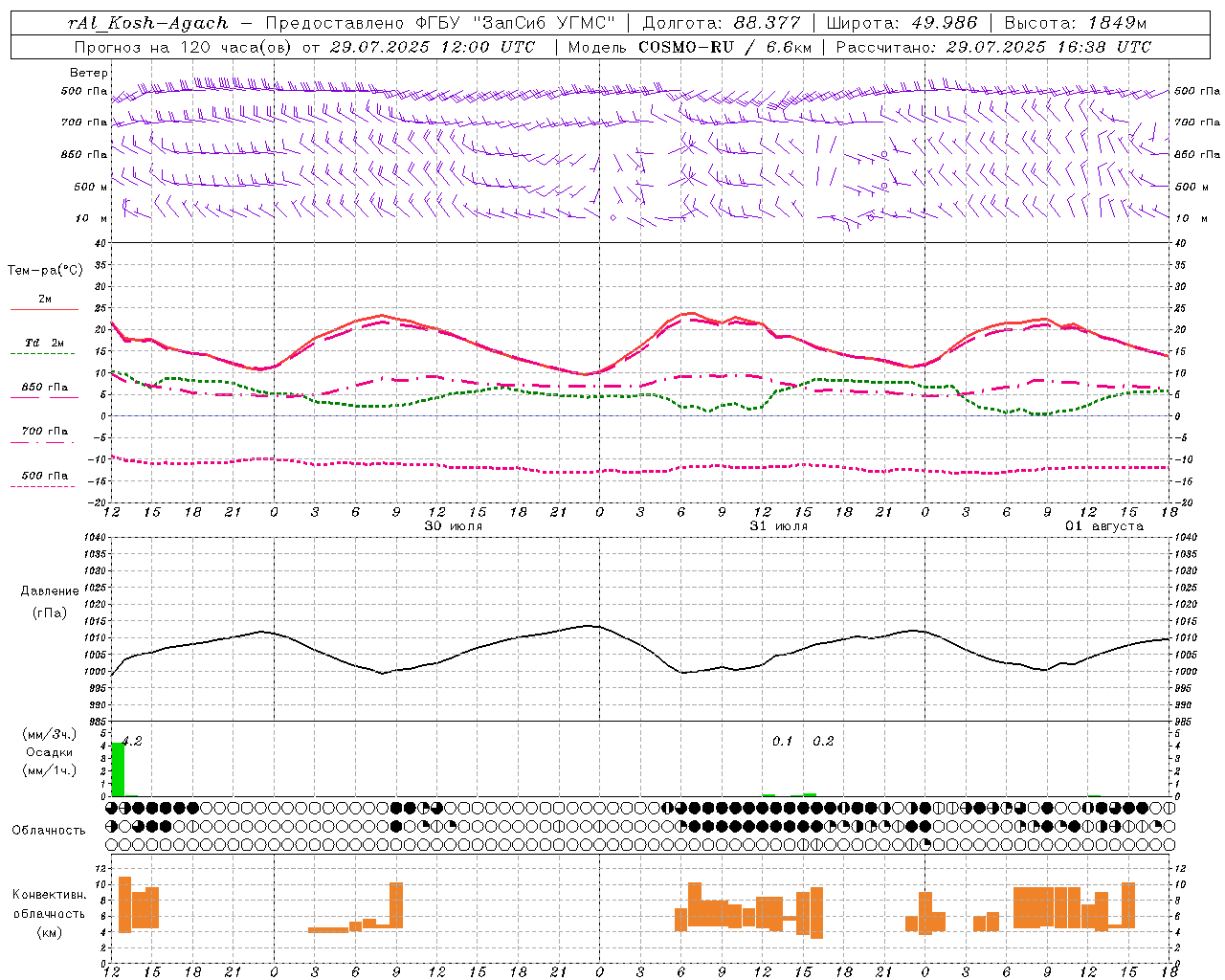Click the date label 31 июля
Screen dimensions: 1225x980
(x=779, y=526)
